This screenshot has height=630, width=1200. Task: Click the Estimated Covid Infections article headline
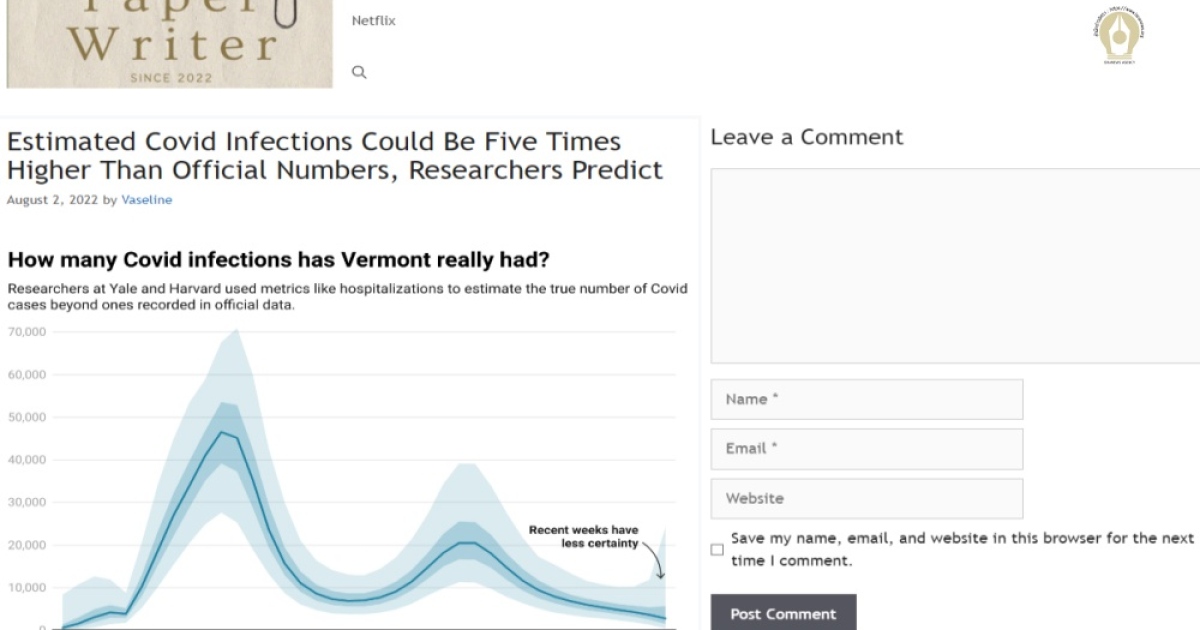[x=335, y=156]
